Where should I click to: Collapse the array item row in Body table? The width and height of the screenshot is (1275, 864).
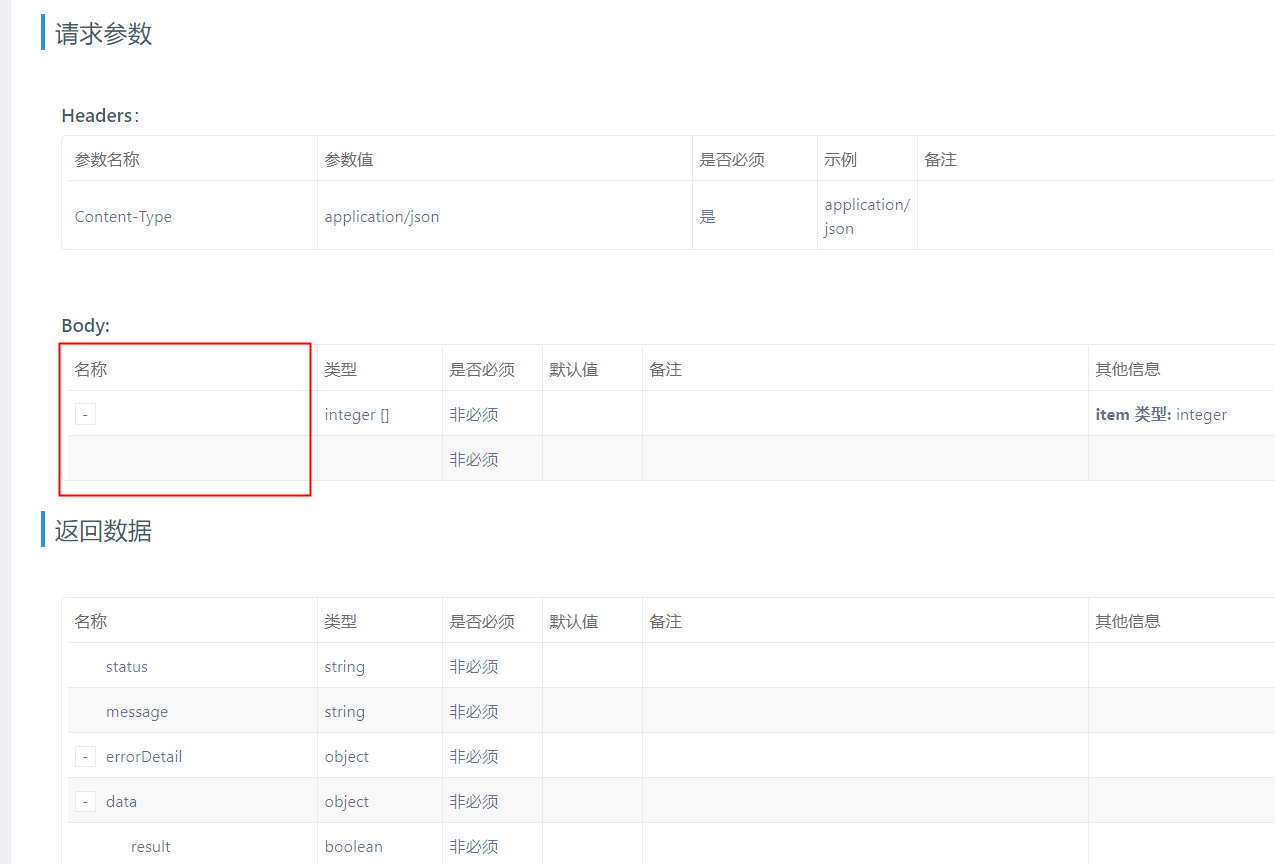pos(85,413)
